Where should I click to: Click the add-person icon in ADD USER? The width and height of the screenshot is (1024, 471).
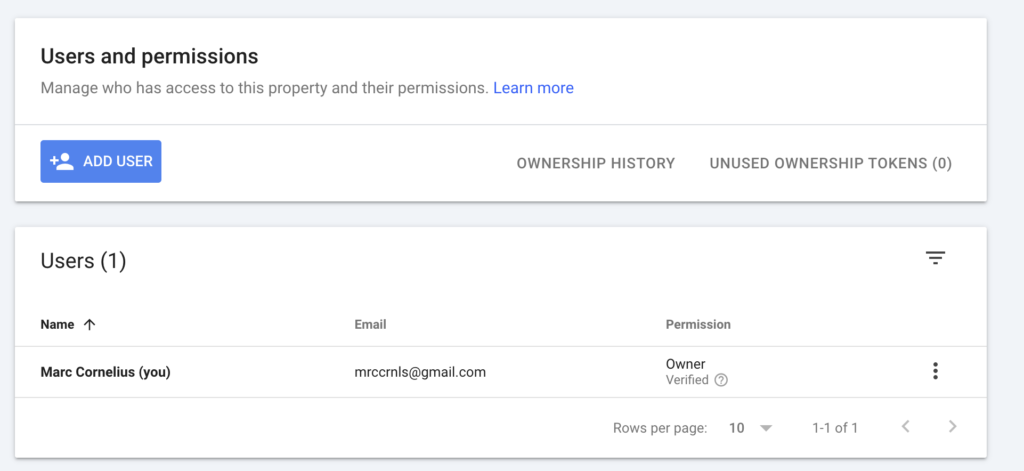pyautogui.click(x=62, y=161)
